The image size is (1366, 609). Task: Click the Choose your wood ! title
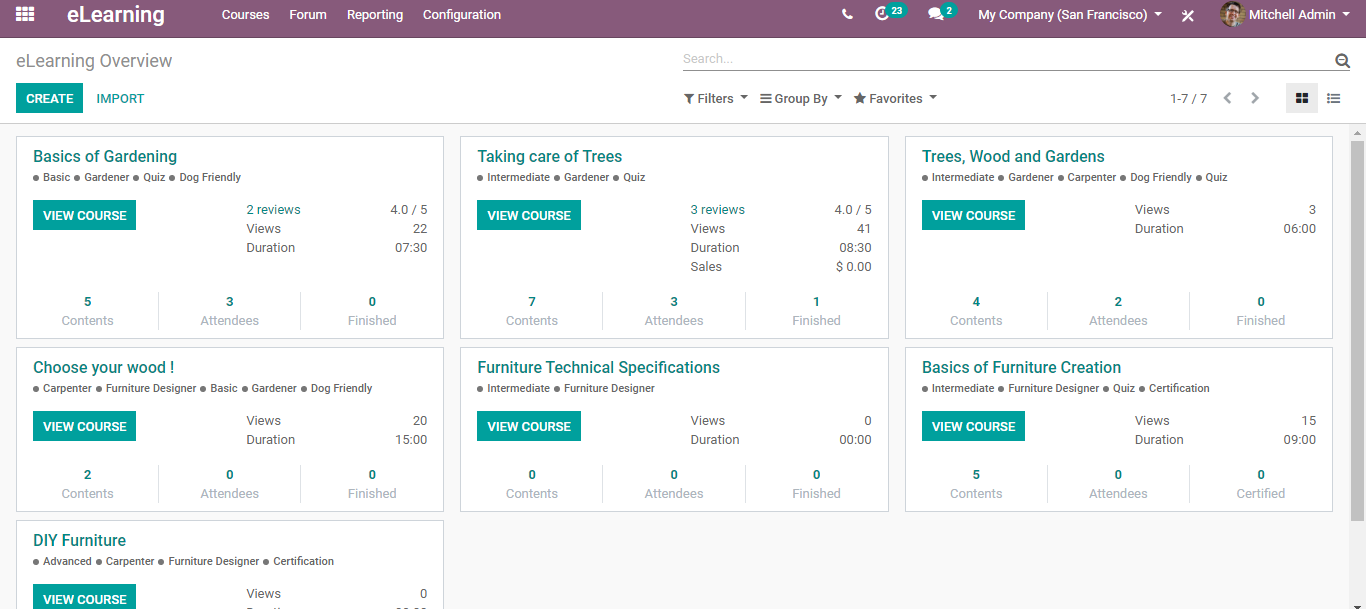pyautogui.click(x=104, y=367)
